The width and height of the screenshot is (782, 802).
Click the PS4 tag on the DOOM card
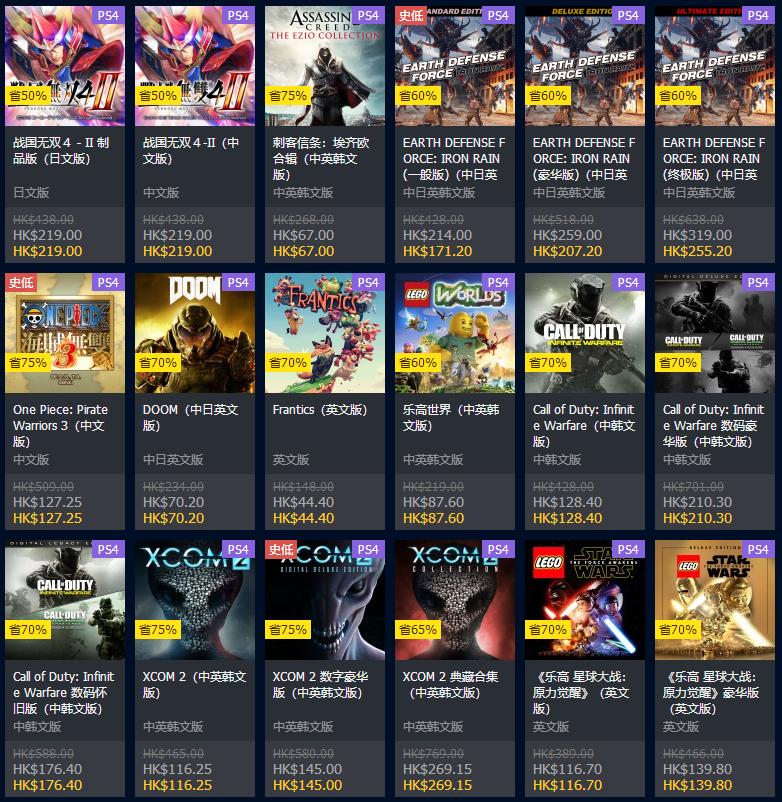(x=238, y=282)
